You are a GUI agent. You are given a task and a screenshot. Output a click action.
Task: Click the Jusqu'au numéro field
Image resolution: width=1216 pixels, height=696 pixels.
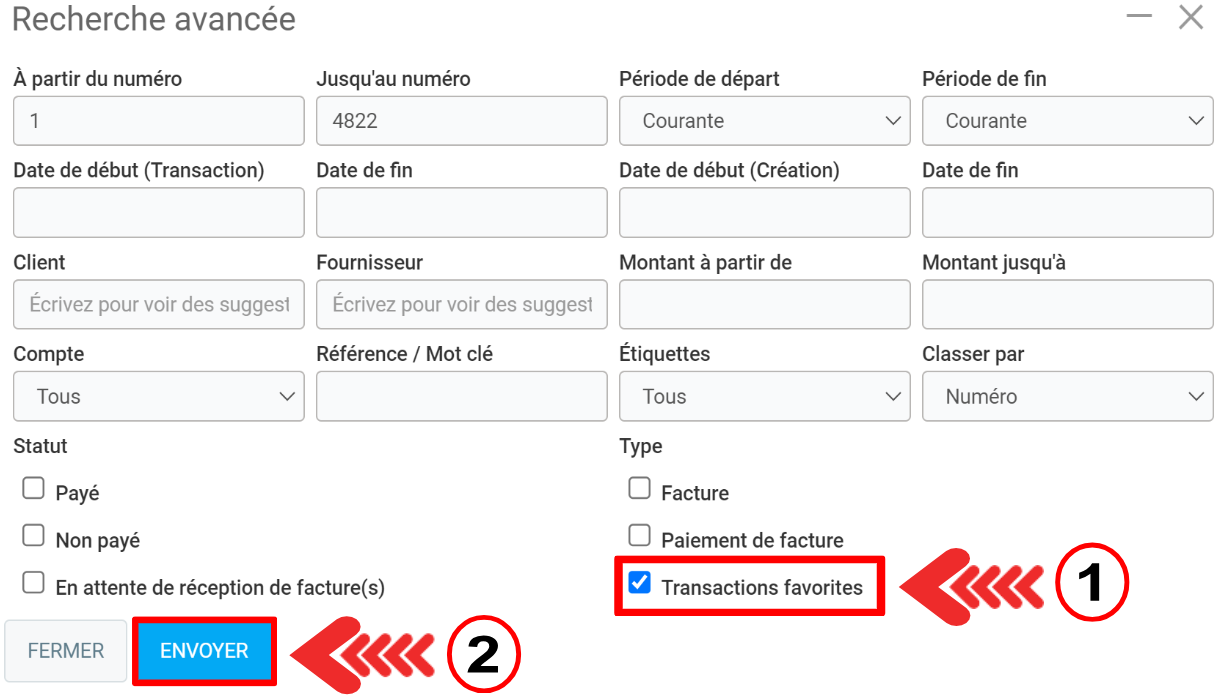(x=461, y=121)
